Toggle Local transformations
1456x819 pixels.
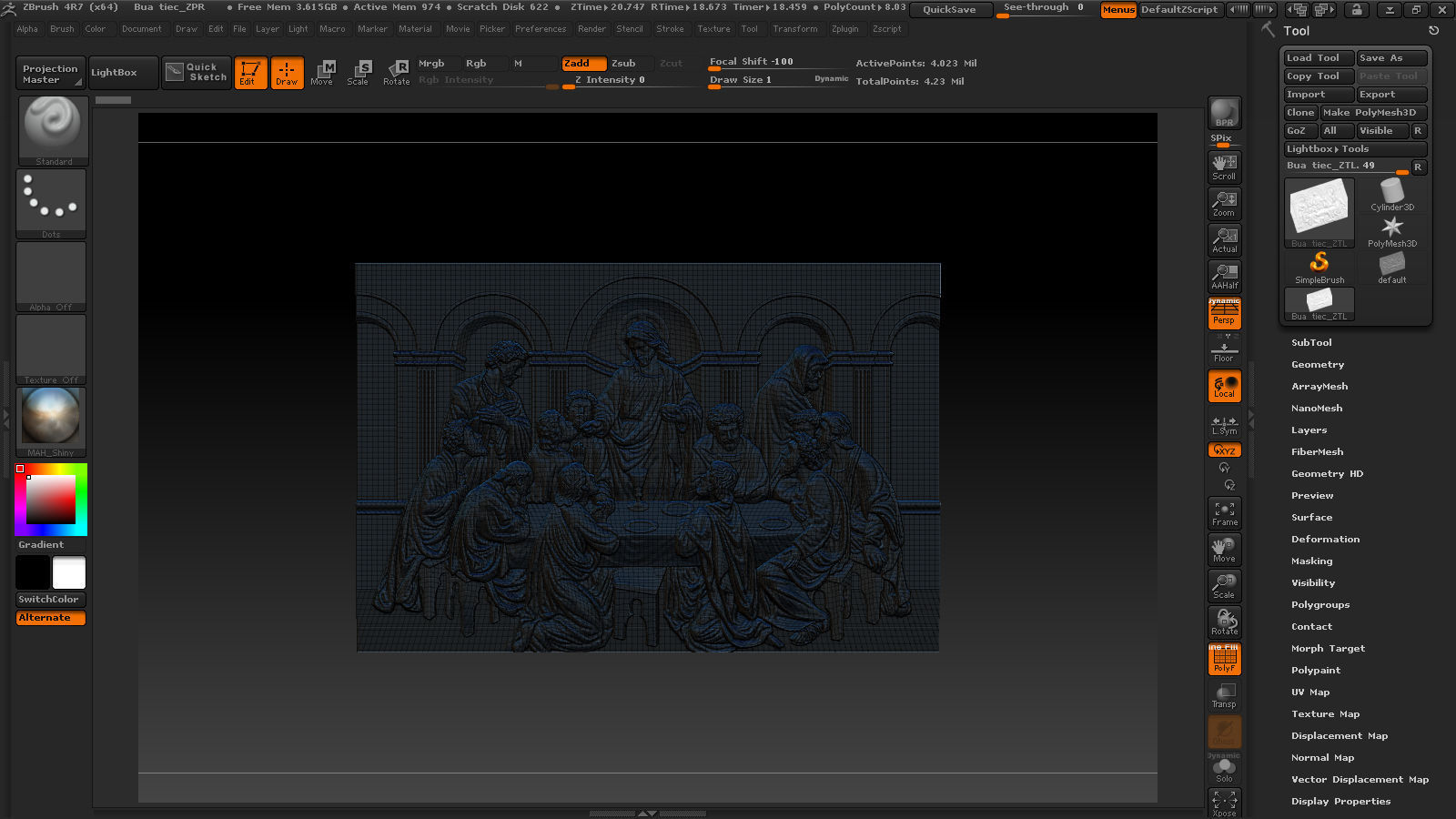coord(1224,385)
